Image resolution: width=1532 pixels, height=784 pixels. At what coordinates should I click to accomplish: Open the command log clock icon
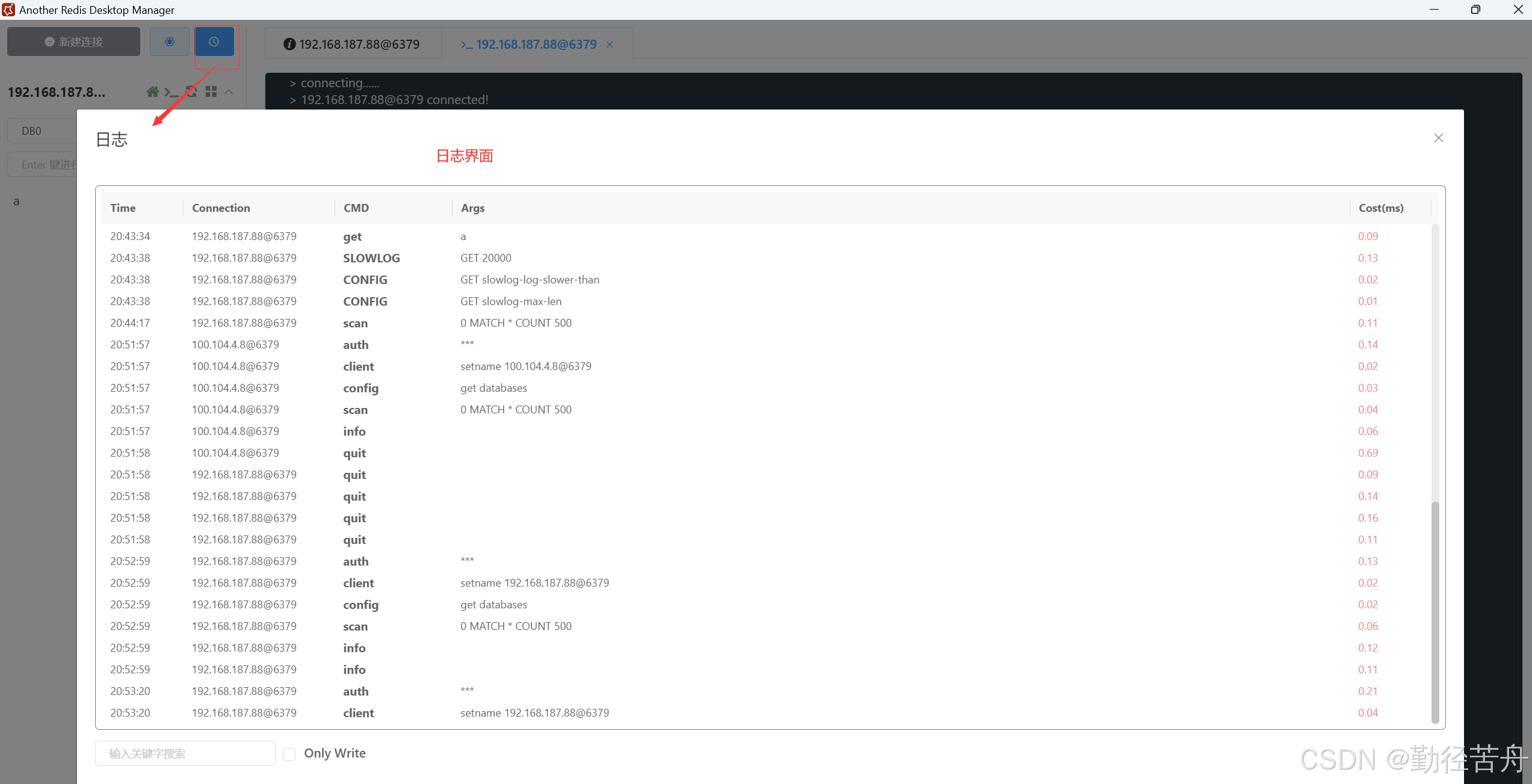coord(214,42)
